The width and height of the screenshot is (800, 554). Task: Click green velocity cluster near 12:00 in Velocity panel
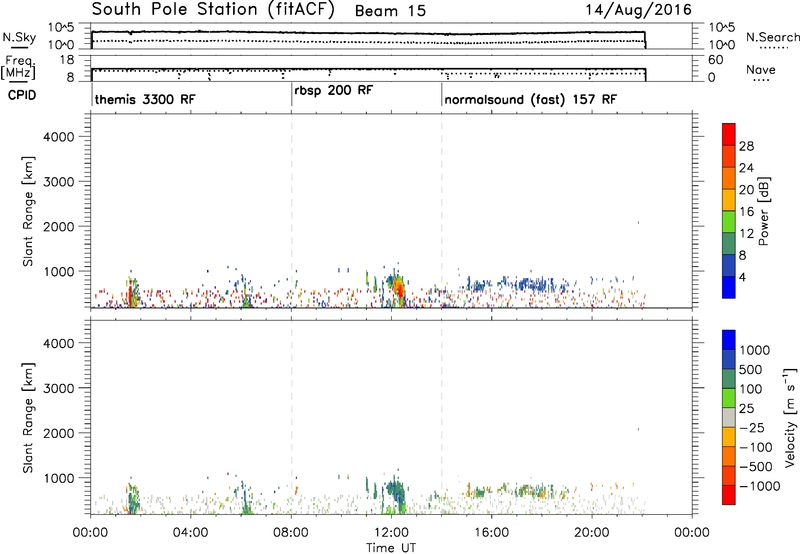pos(395,492)
